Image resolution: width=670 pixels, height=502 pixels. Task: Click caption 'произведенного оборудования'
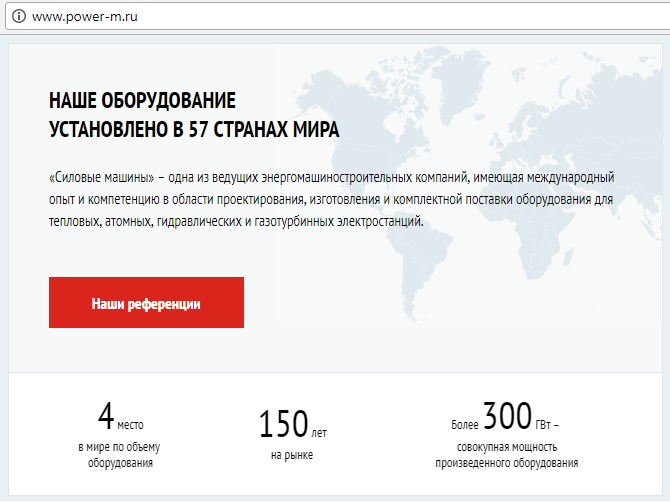click(x=507, y=463)
